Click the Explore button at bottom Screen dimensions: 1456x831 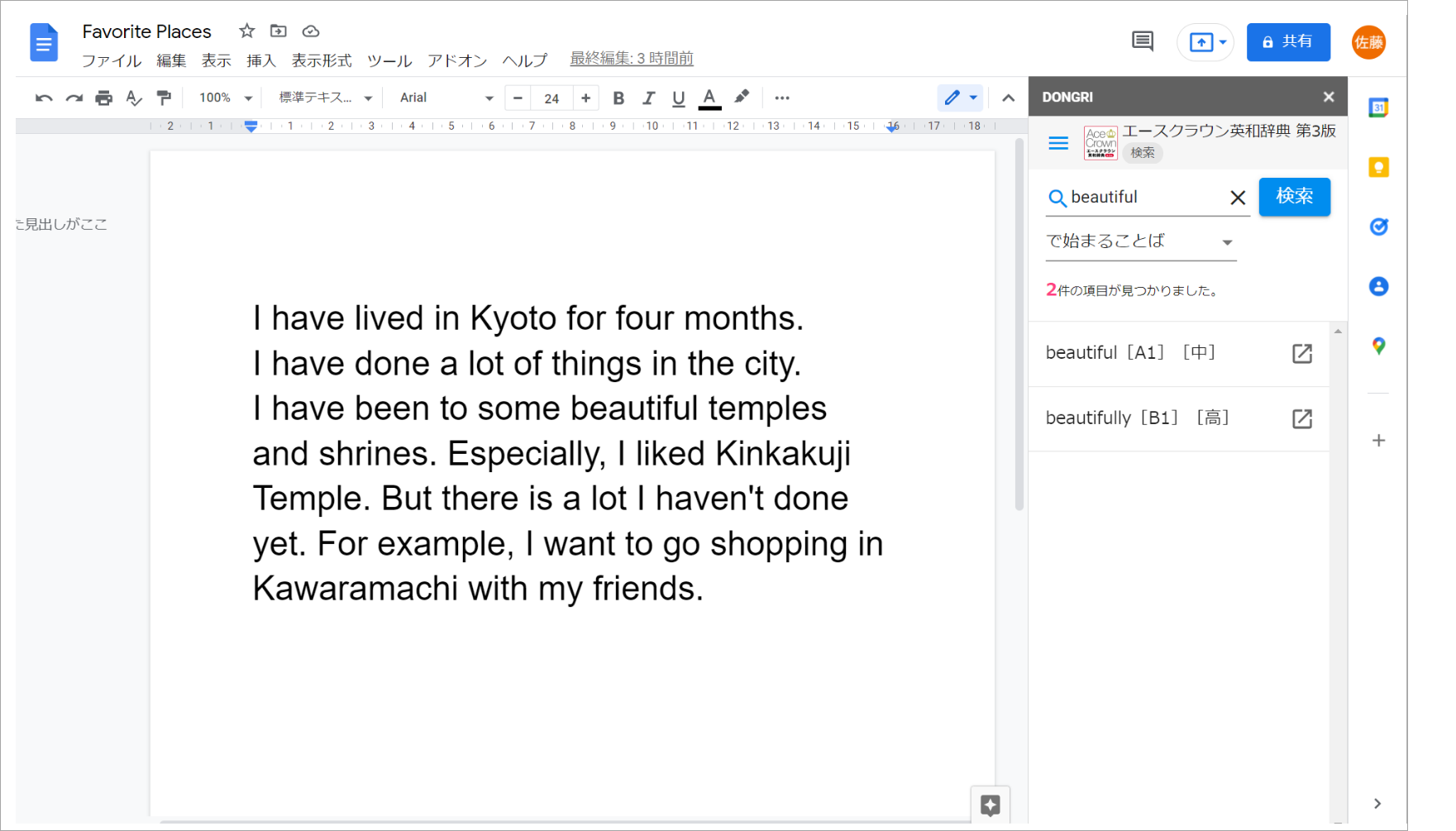[x=990, y=805]
